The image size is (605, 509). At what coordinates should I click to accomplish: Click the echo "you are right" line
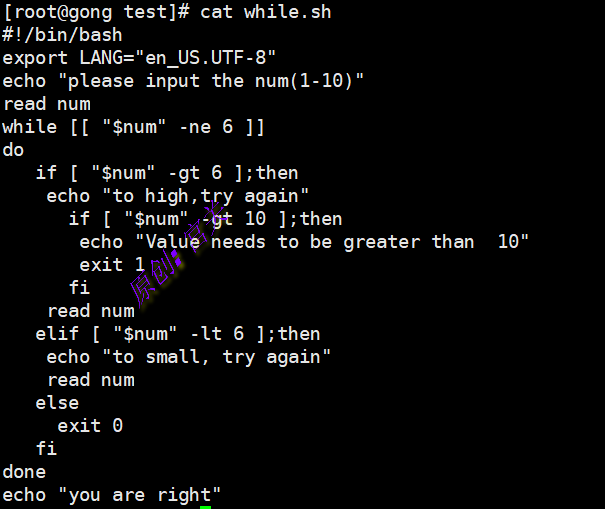point(112,495)
